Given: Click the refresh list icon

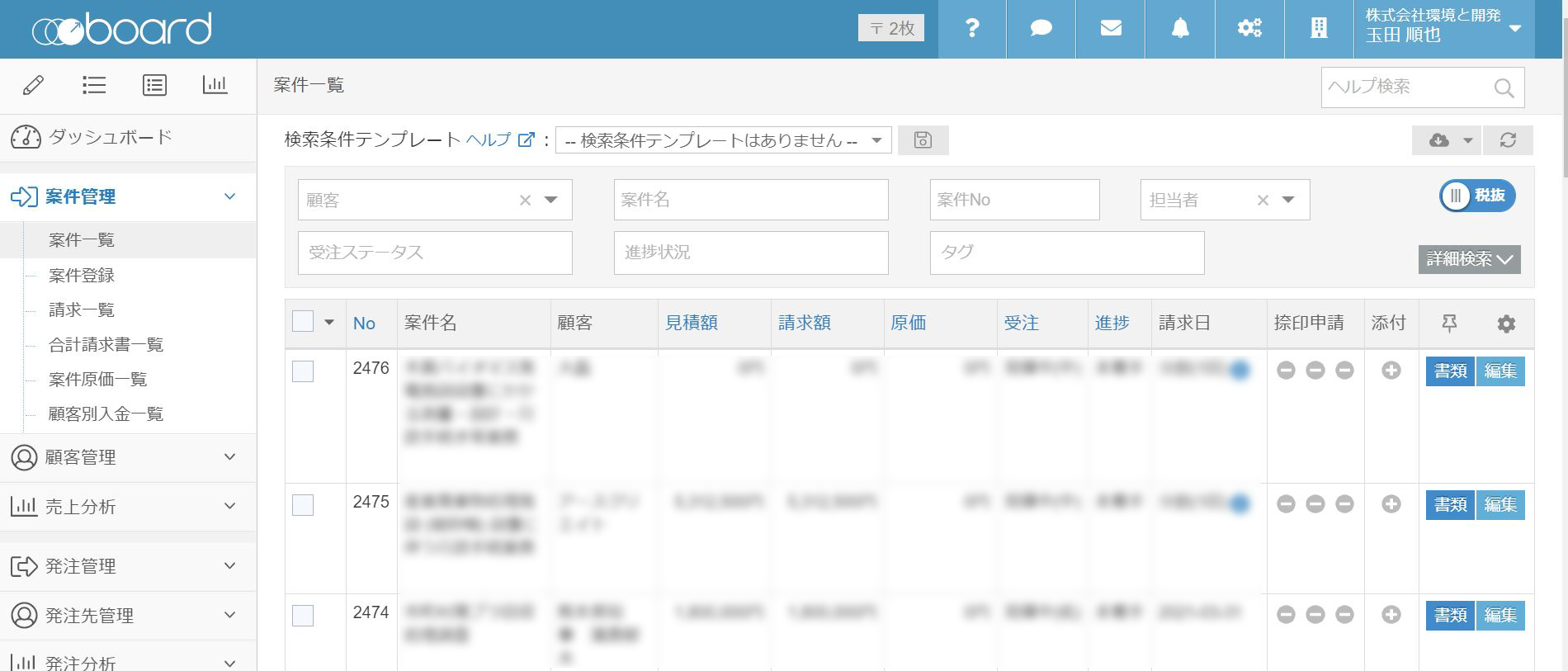Looking at the screenshot, I should [x=1508, y=140].
